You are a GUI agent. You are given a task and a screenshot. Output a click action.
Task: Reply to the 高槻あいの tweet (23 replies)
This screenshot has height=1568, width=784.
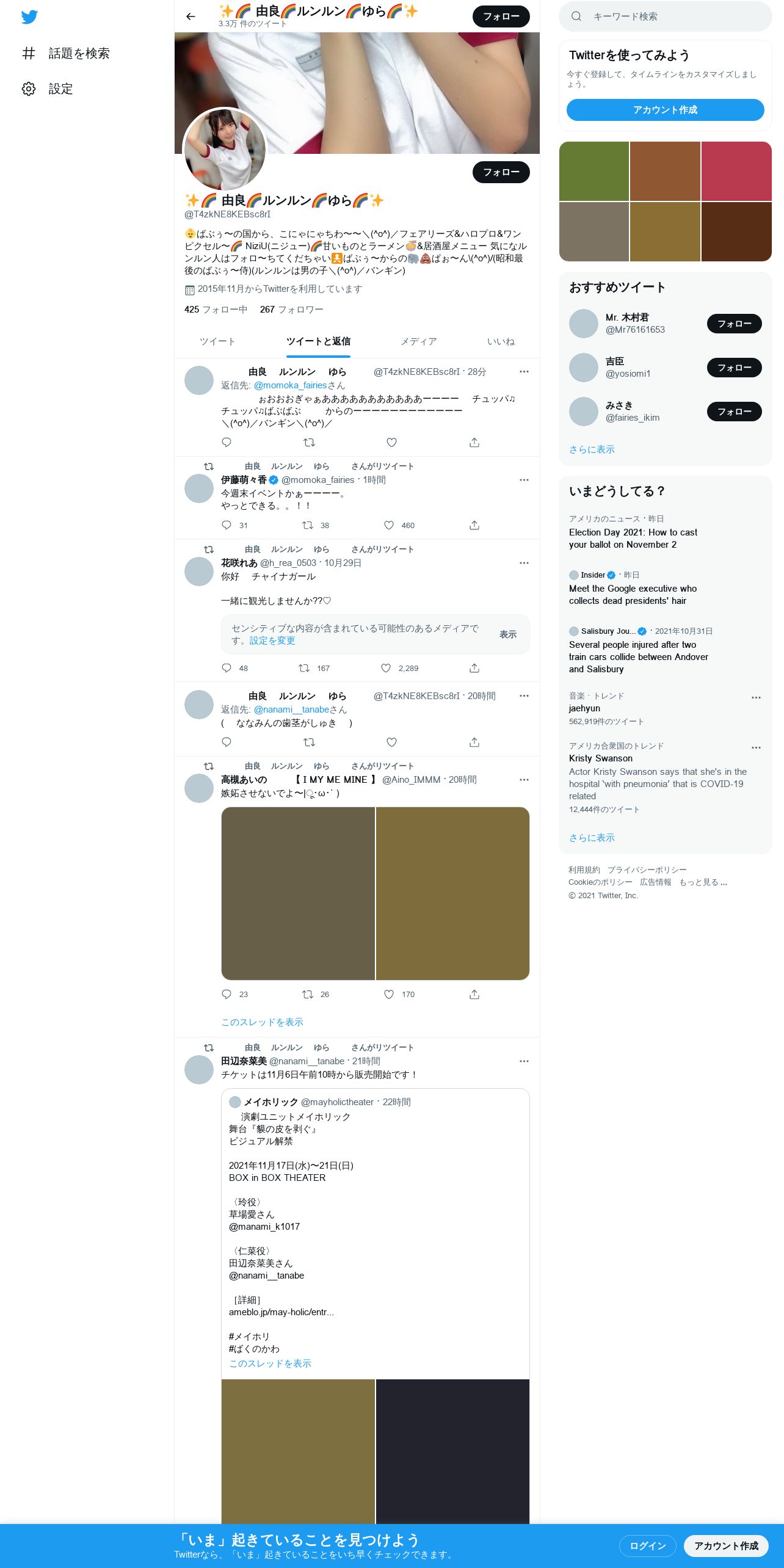click(x=227, y=994)
